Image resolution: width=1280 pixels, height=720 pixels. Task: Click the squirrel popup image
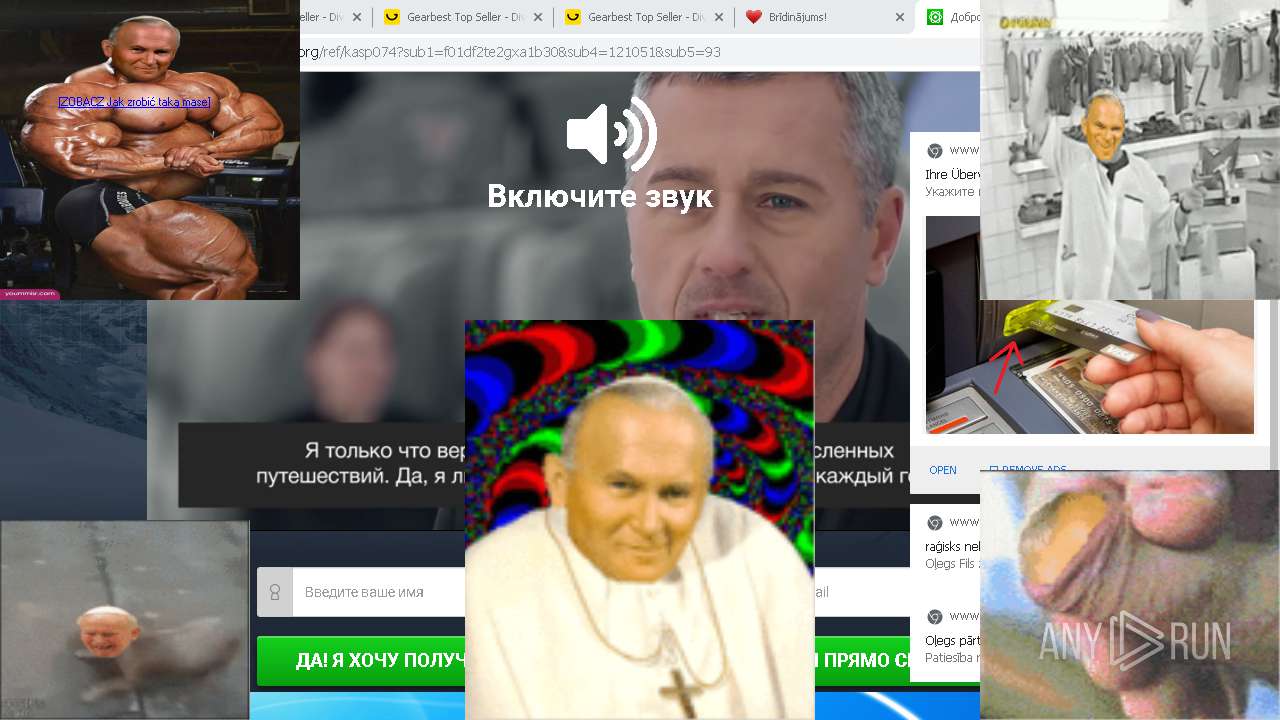[x=124, y=620]
